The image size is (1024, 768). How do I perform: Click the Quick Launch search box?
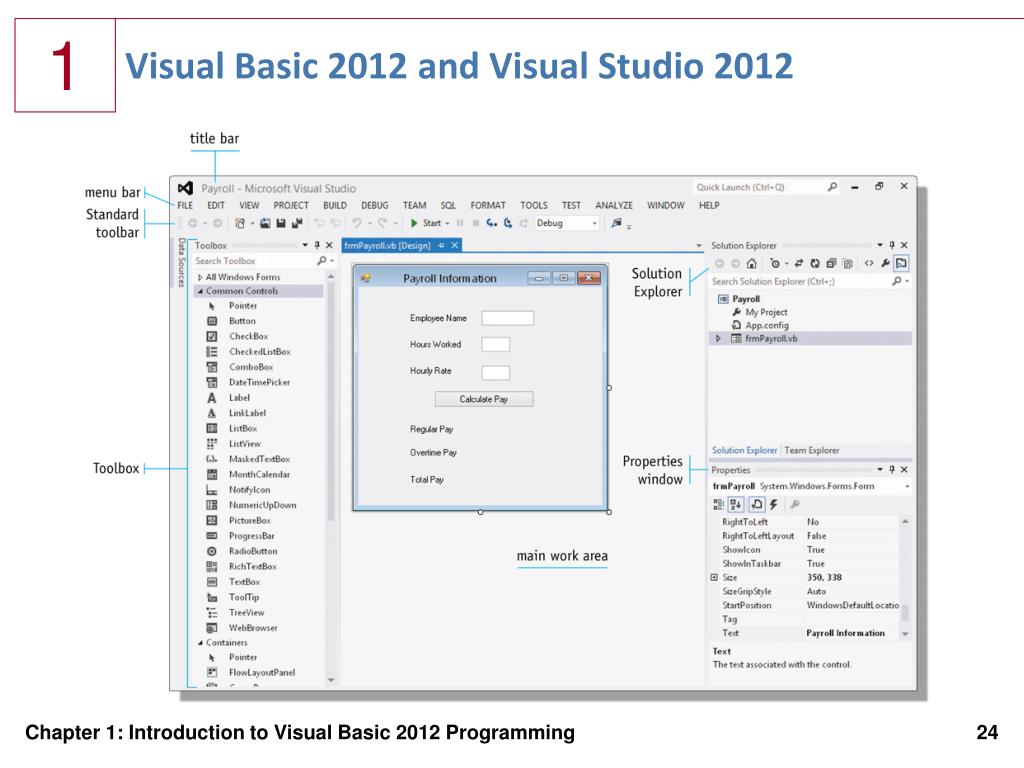coord(766,187)
